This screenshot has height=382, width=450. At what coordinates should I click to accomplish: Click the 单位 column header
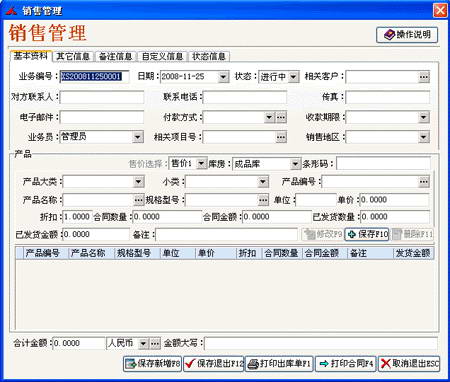(178, 253)
